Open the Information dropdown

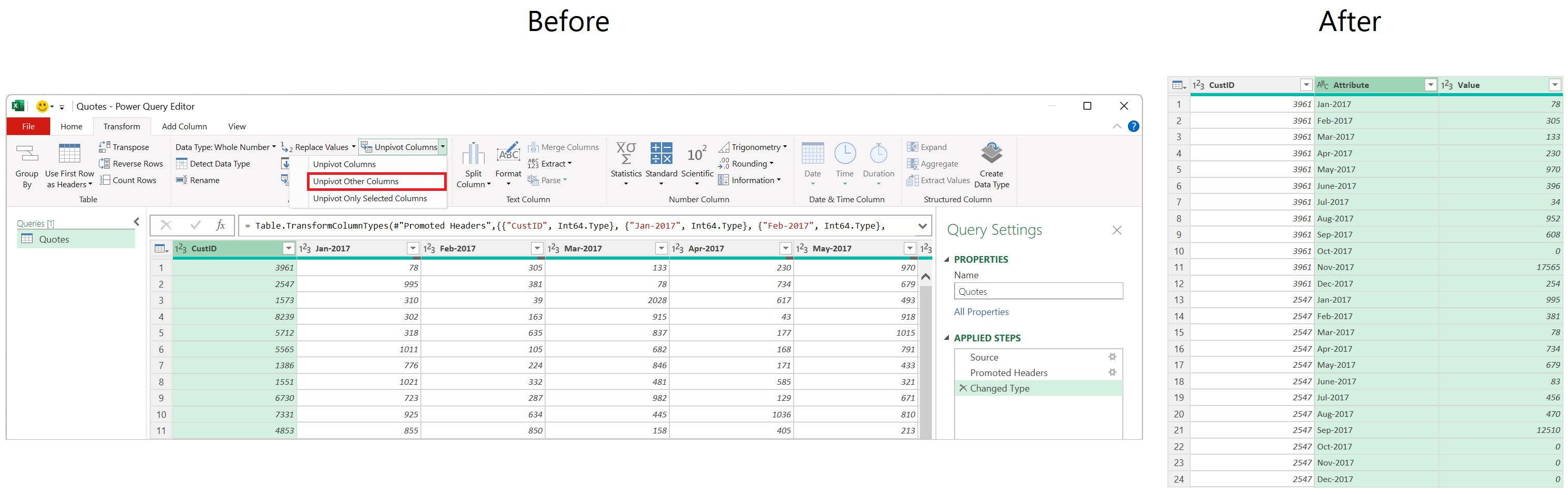[x=749, y=180]
